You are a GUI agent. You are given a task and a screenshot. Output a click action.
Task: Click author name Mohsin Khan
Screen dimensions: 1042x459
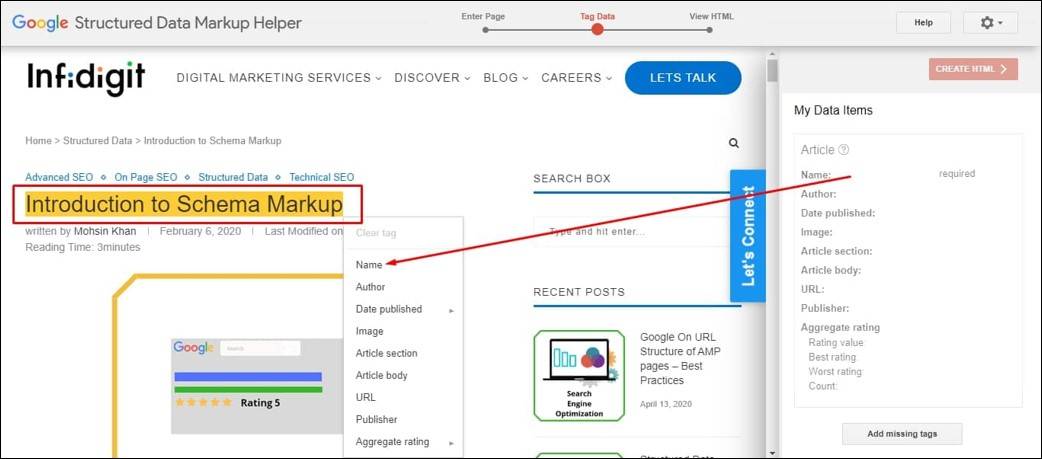click(x=105, y=231)
